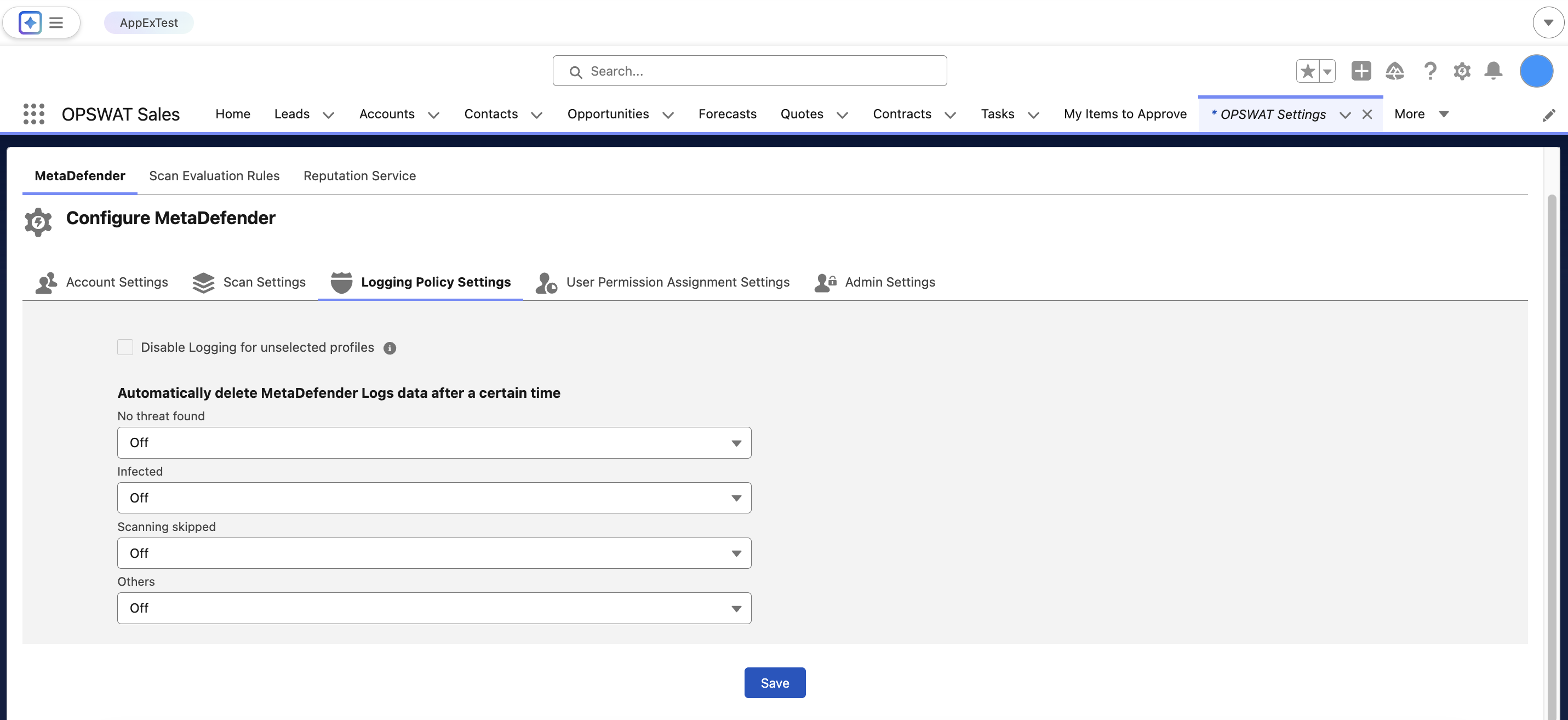The image size is (1568, 720).
Task: Open the Infected retention dropdown
Action: (434, 498)
